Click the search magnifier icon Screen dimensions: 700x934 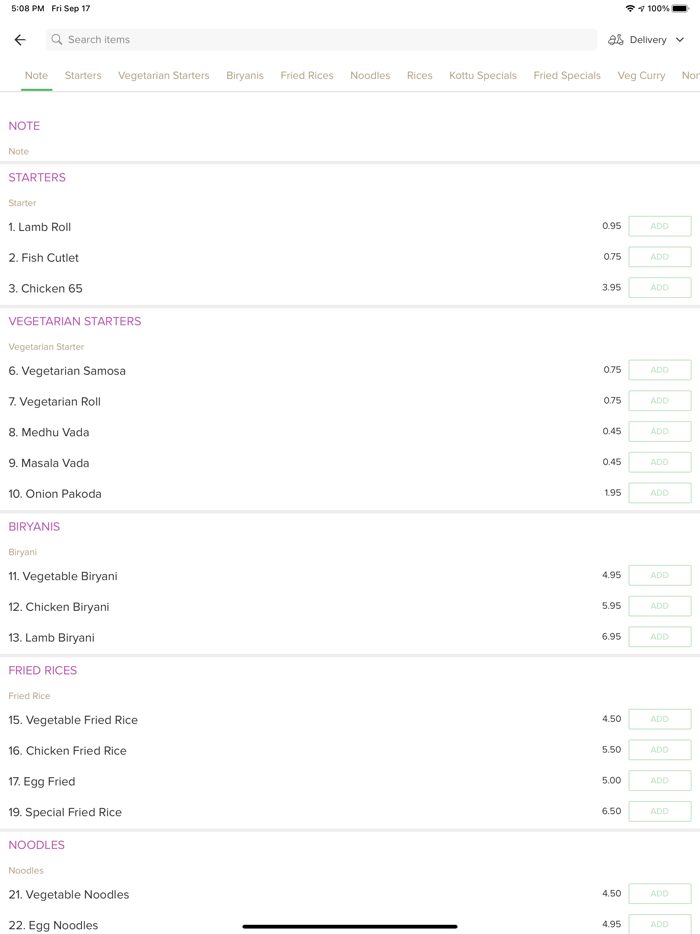coord(57,40)
